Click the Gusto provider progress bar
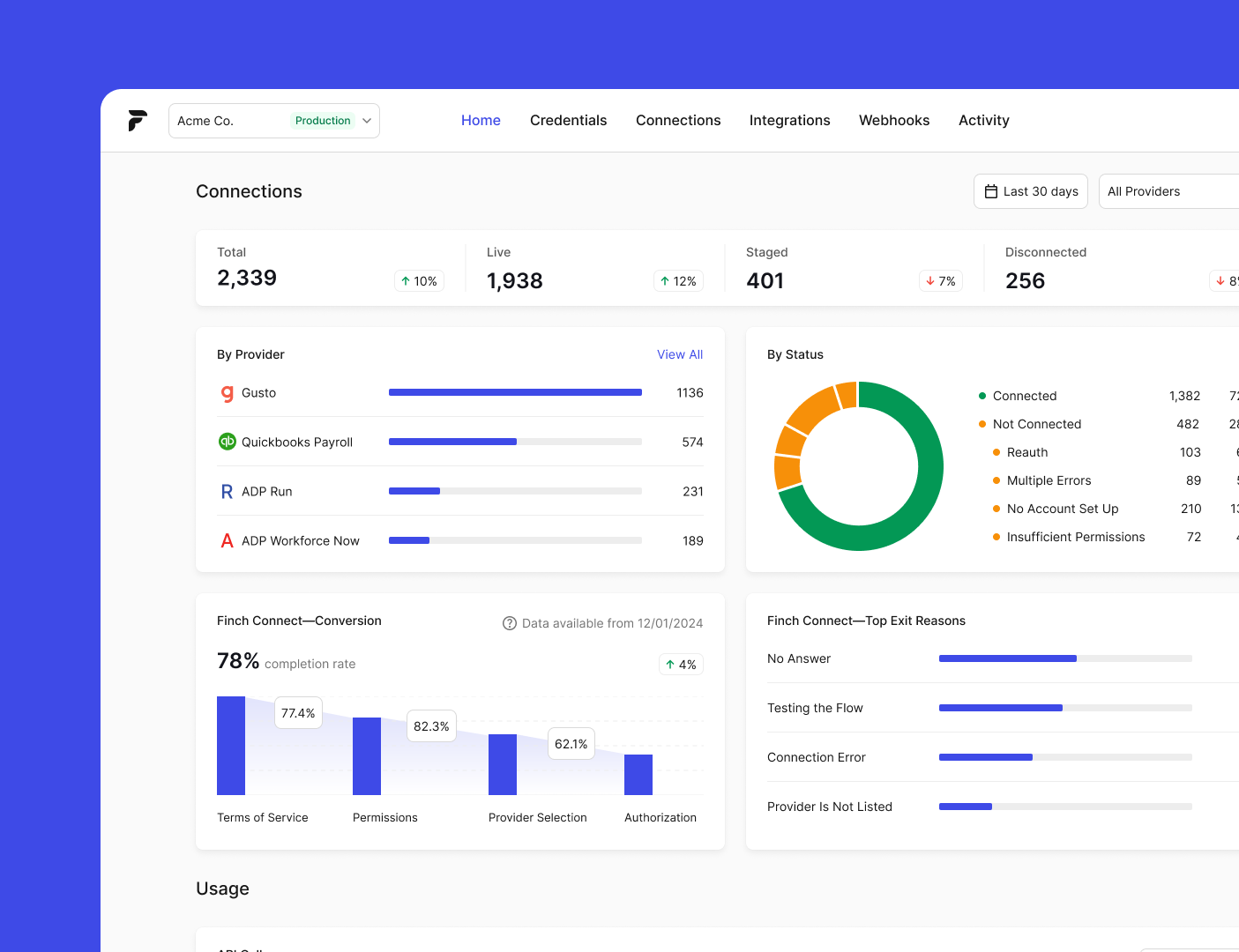Screen dimensions: 1239x952 click(x=515, y=392)
